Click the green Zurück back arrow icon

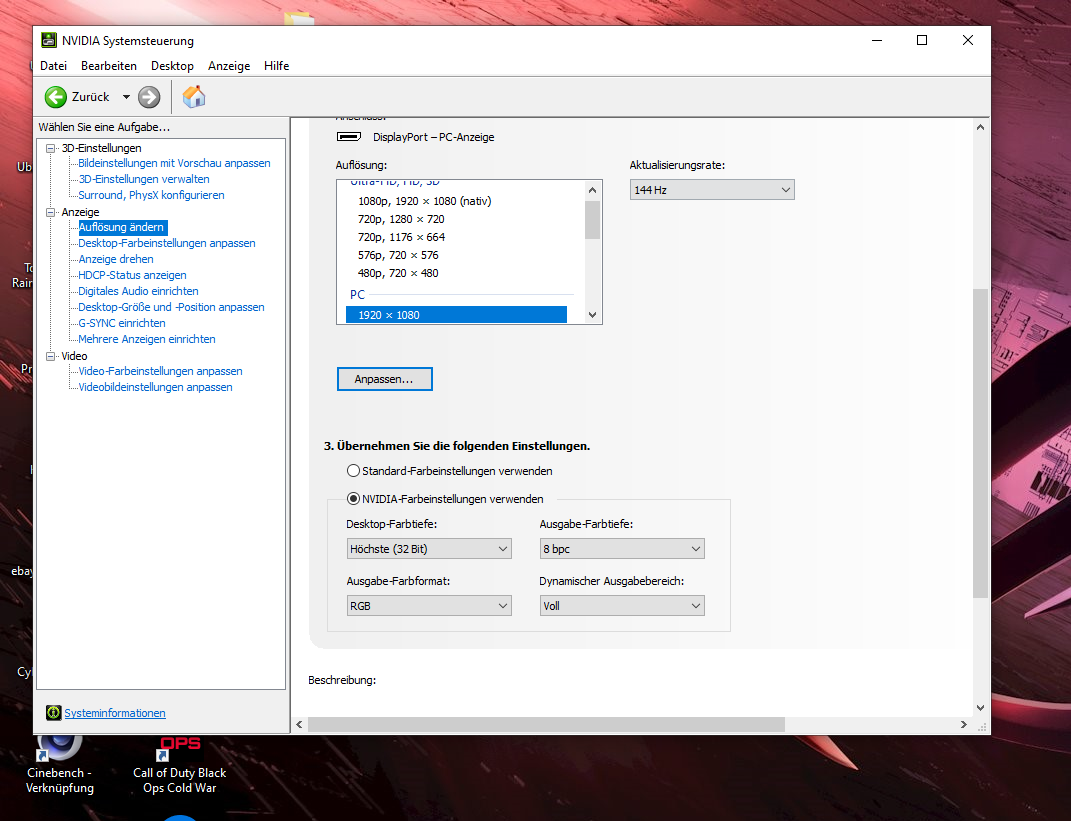tap(56, 97)
